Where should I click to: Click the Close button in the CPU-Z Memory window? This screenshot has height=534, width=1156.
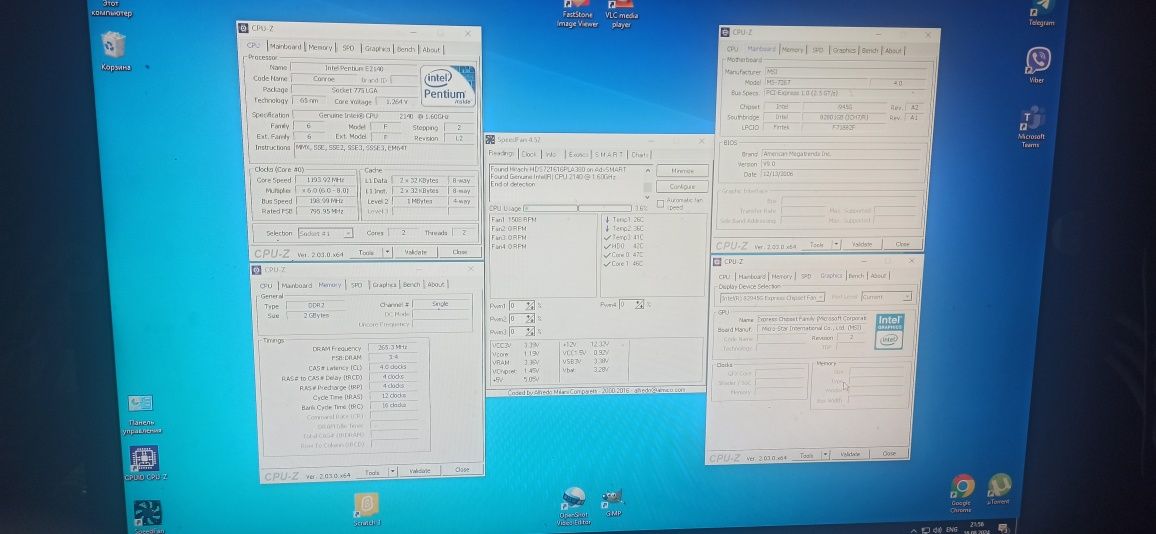click(462, 470)
